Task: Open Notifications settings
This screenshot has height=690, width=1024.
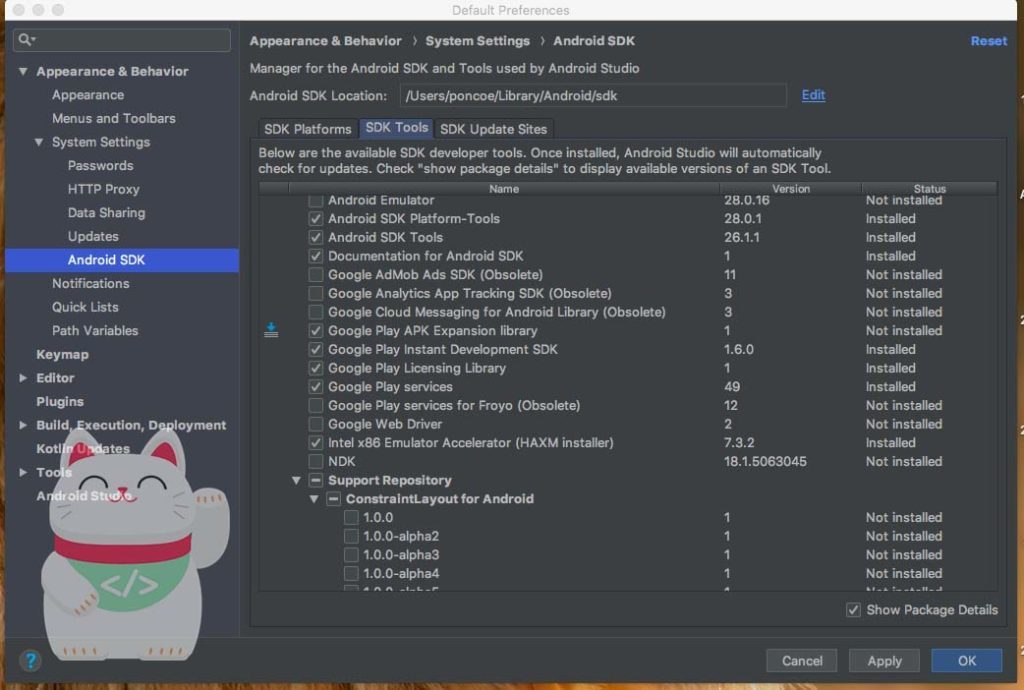Action: (x=91, y=283)
